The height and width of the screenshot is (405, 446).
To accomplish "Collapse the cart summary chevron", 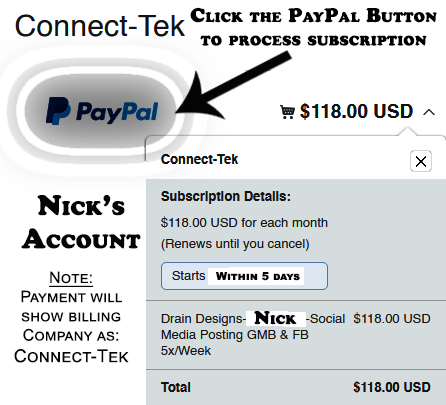I will tap(429, 112).
